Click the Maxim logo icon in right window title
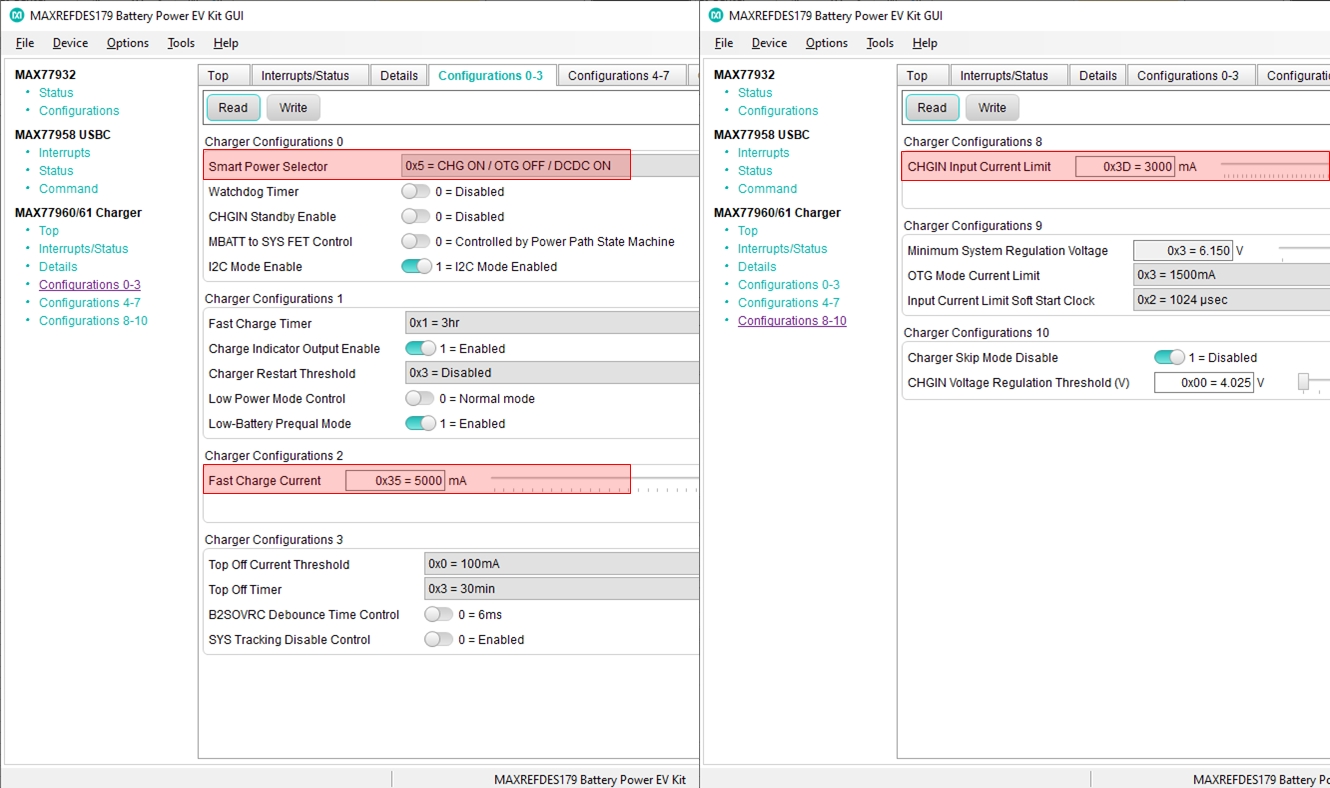The width and height of the screenshot is (1330, 788). 716,15
